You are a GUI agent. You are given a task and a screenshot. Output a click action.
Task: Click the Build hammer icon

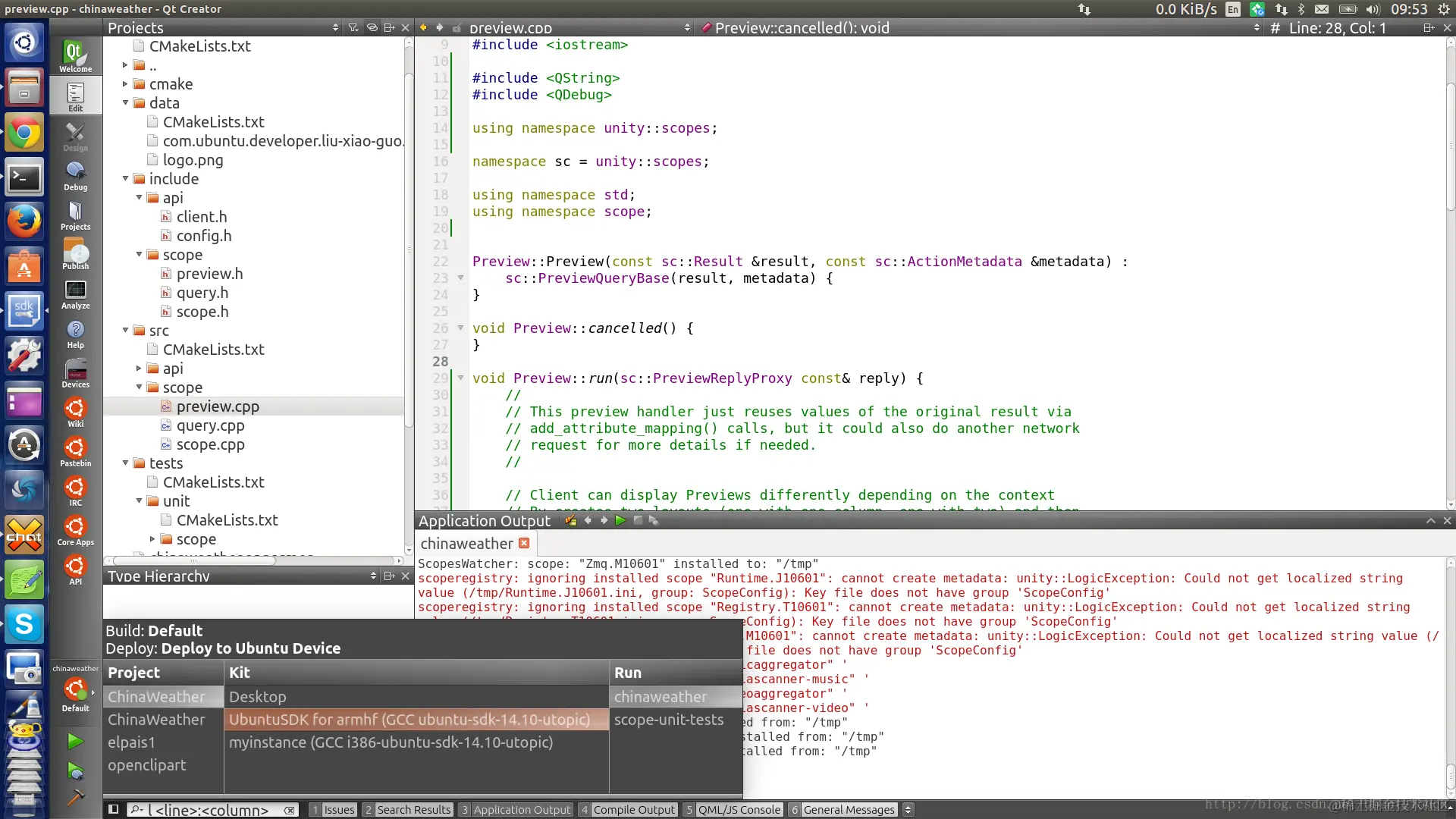click(x=75, y=797)
